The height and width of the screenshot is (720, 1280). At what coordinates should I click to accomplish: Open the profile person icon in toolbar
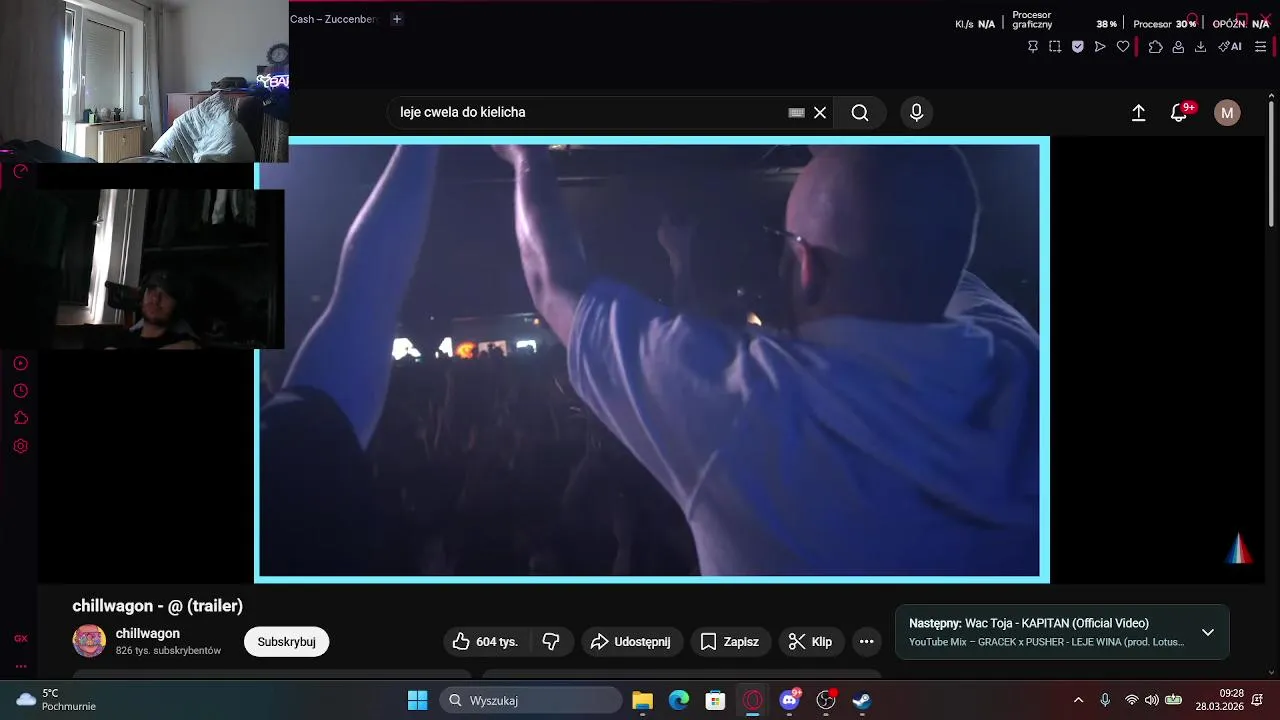coord(1178,47)
